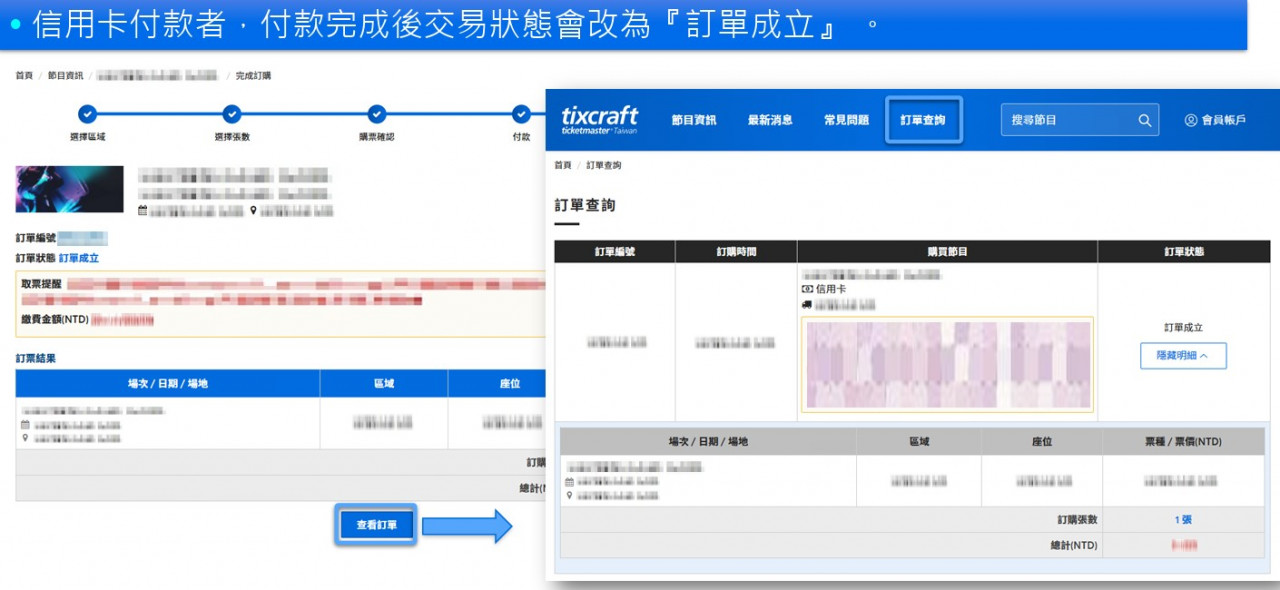Select the 購票確認 step checkmark circle
This screenshot has width=1280, height=590.
point(377,114)
